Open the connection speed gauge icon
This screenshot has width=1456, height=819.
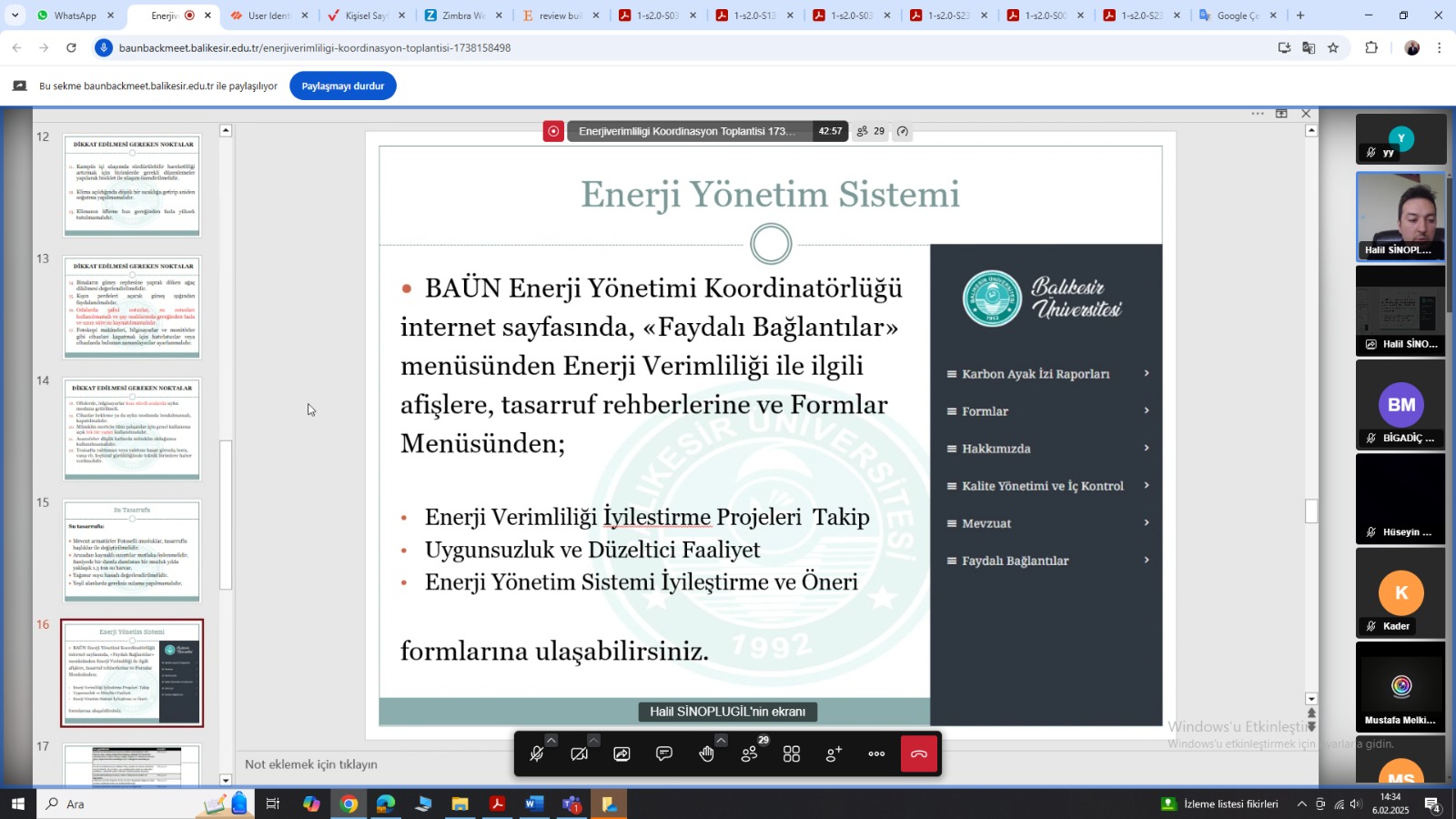coord(902,131)
